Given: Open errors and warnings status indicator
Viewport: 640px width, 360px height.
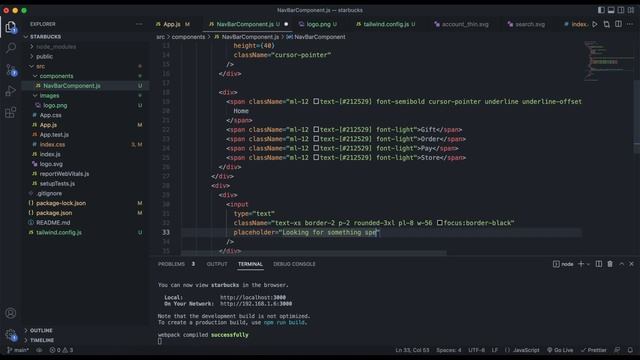Looking at the screenshot, I should [x=61, y=350].
